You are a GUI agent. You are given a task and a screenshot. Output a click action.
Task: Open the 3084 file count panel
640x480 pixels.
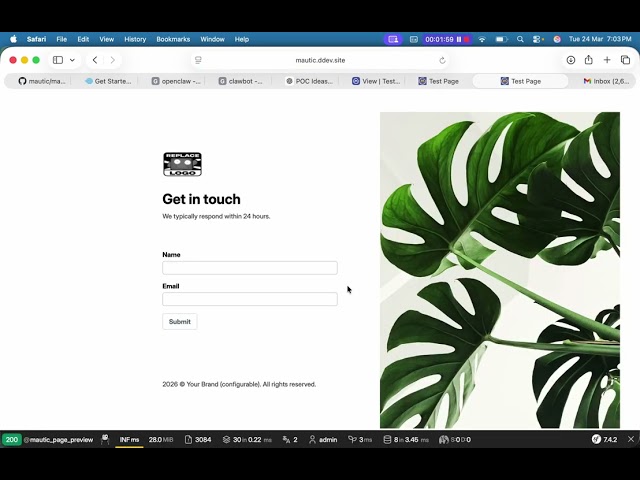coord(198,440)
